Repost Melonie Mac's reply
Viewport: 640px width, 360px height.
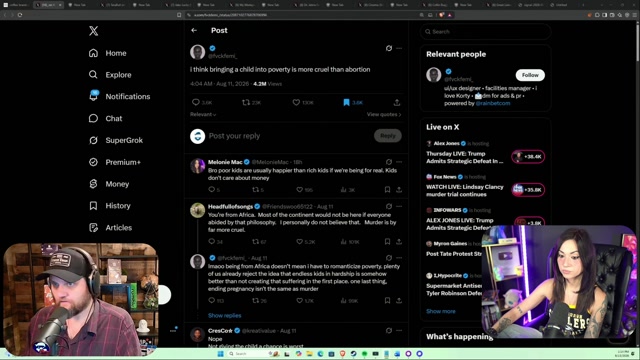[256, 189]
